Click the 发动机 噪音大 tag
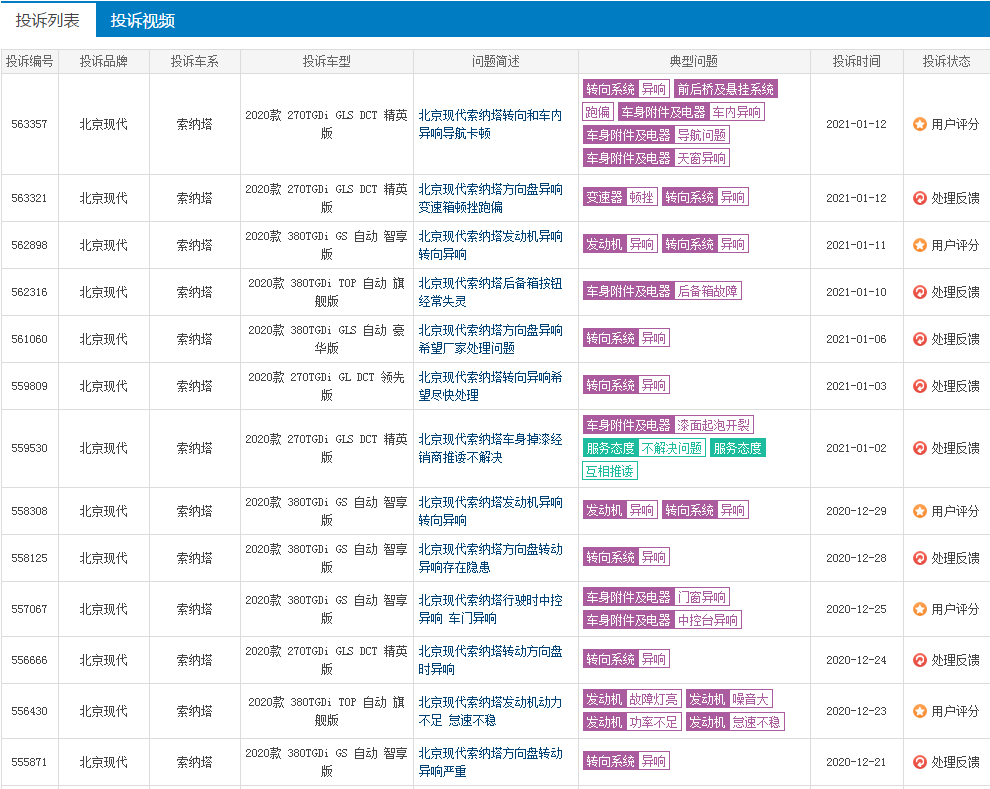 click(729, 699)
